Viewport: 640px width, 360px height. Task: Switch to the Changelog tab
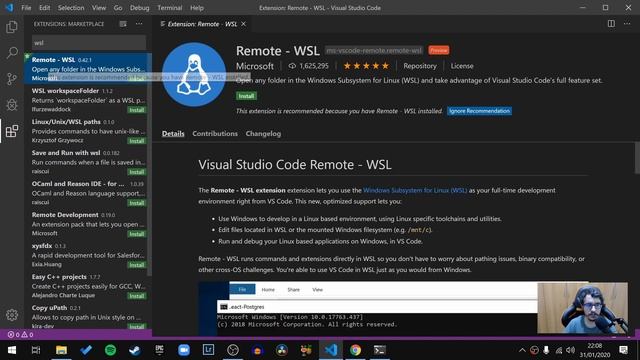(x=263, y=133)
